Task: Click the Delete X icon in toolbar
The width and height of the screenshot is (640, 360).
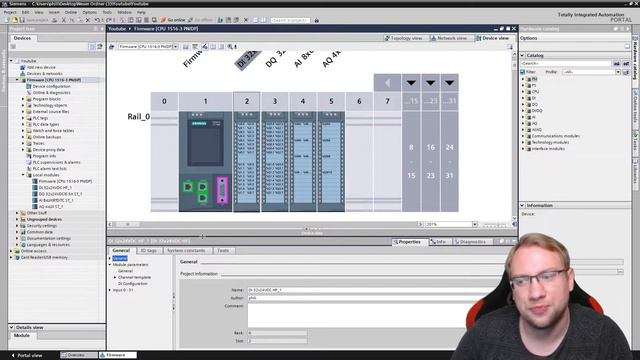Action: pos(87,20)
